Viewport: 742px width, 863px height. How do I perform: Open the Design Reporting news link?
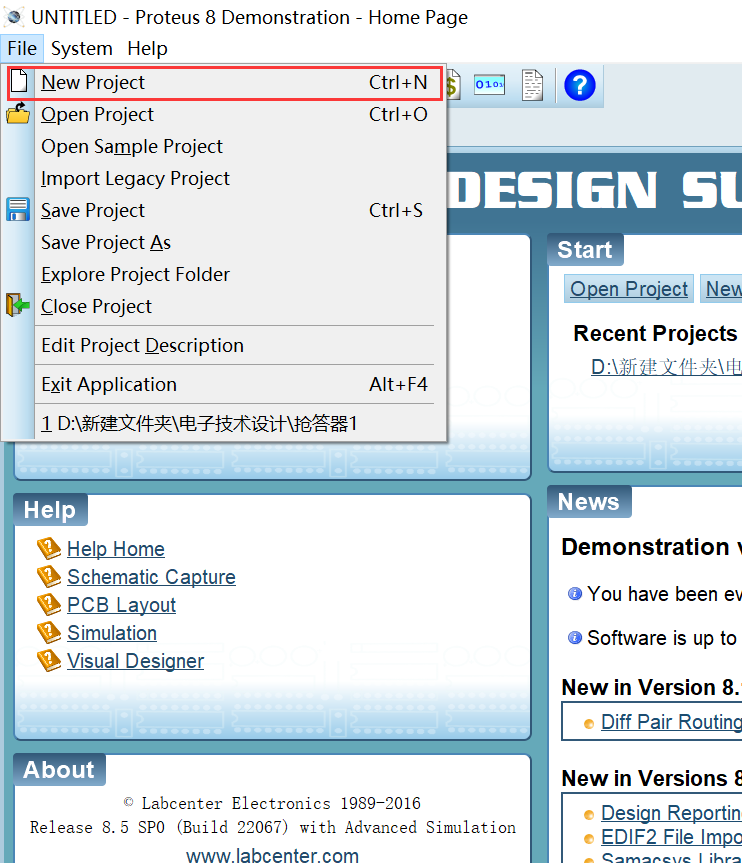tap(672, 813)
